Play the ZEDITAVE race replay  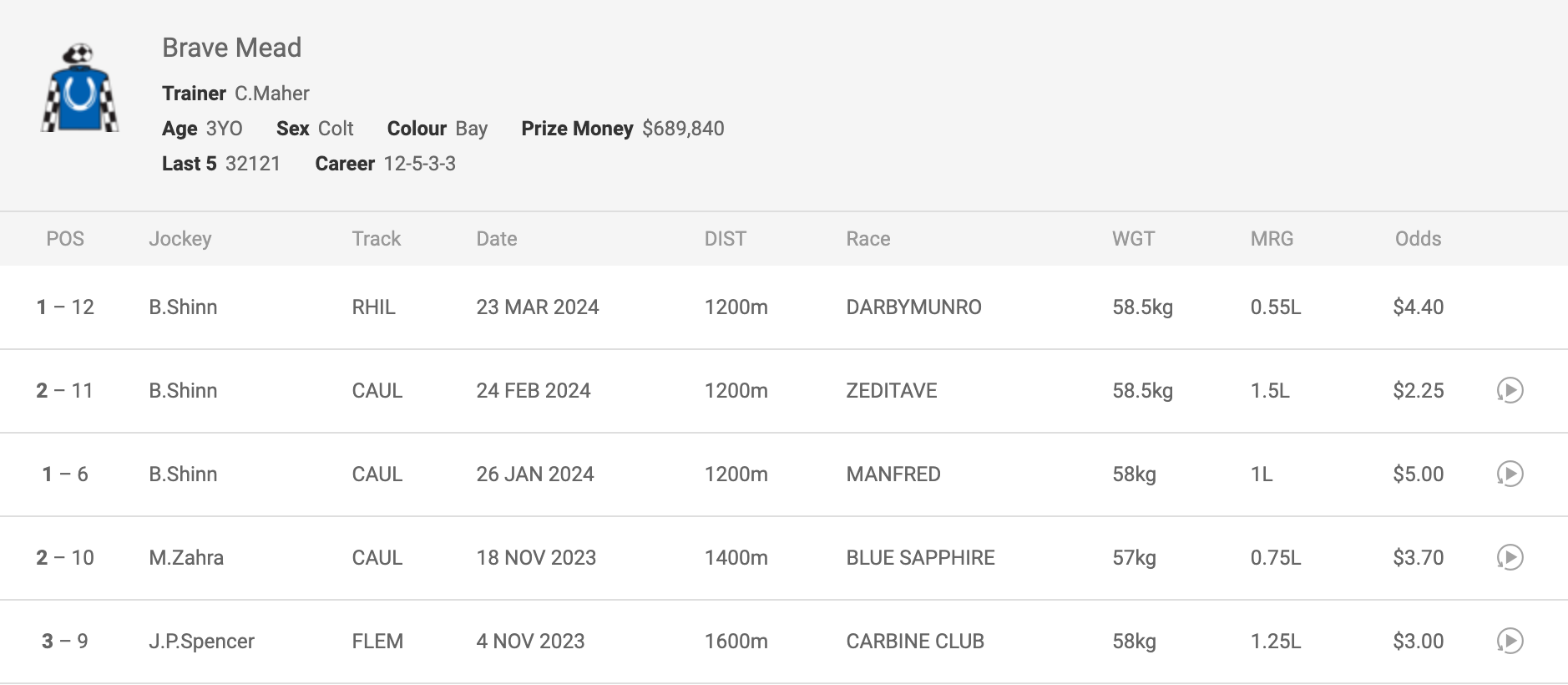coord(1510,390)
